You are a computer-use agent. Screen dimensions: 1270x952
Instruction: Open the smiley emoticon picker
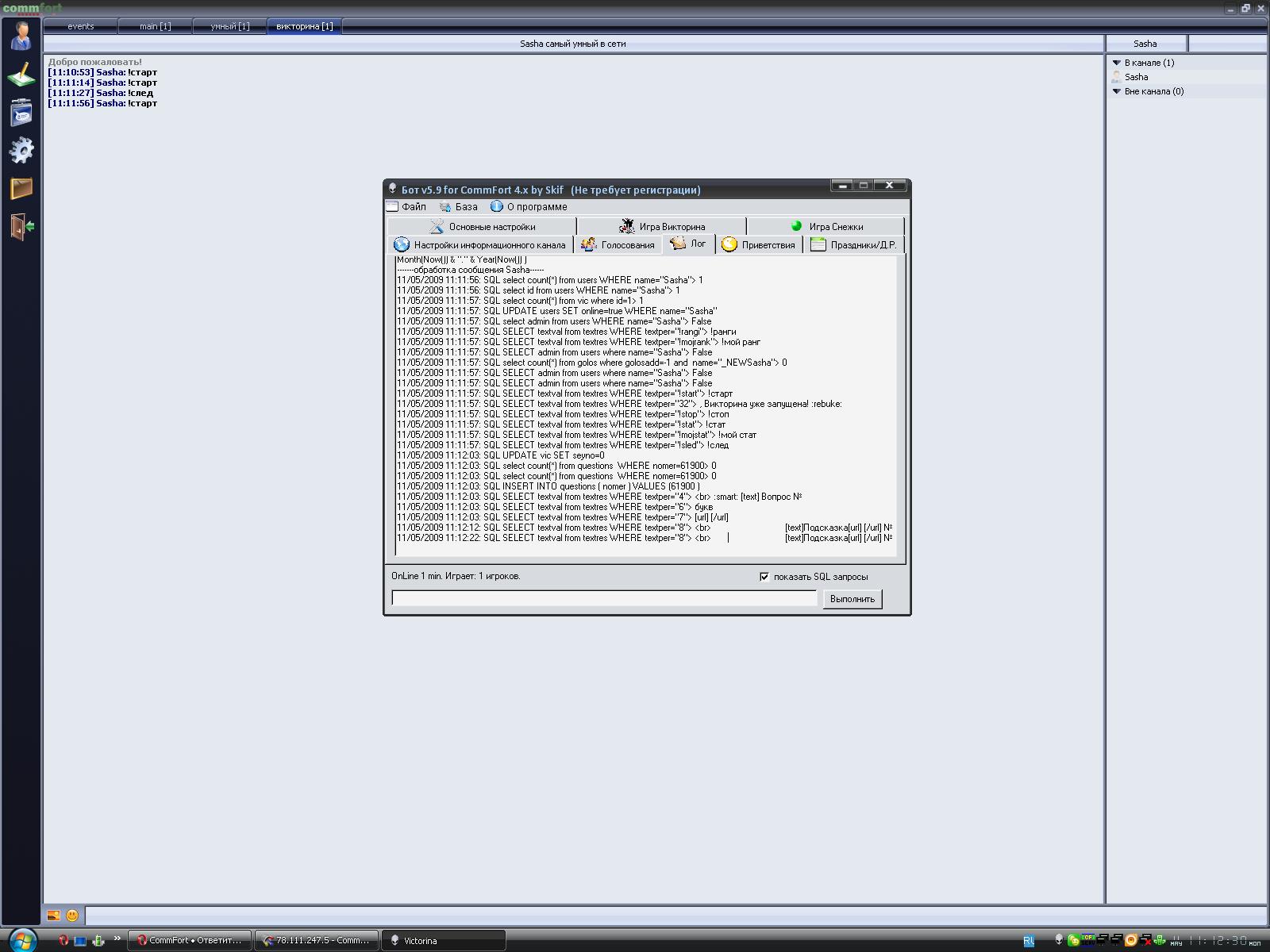pos(72,916)
